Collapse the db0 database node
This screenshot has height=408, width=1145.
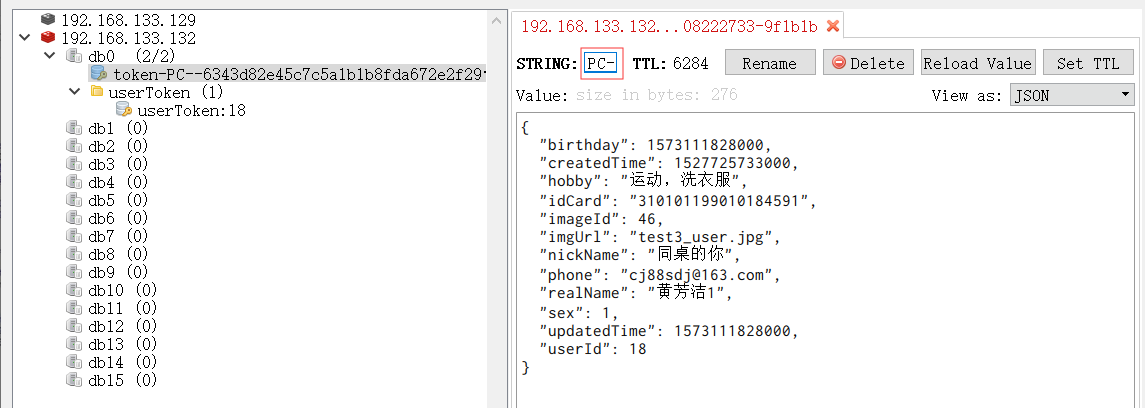50,55
